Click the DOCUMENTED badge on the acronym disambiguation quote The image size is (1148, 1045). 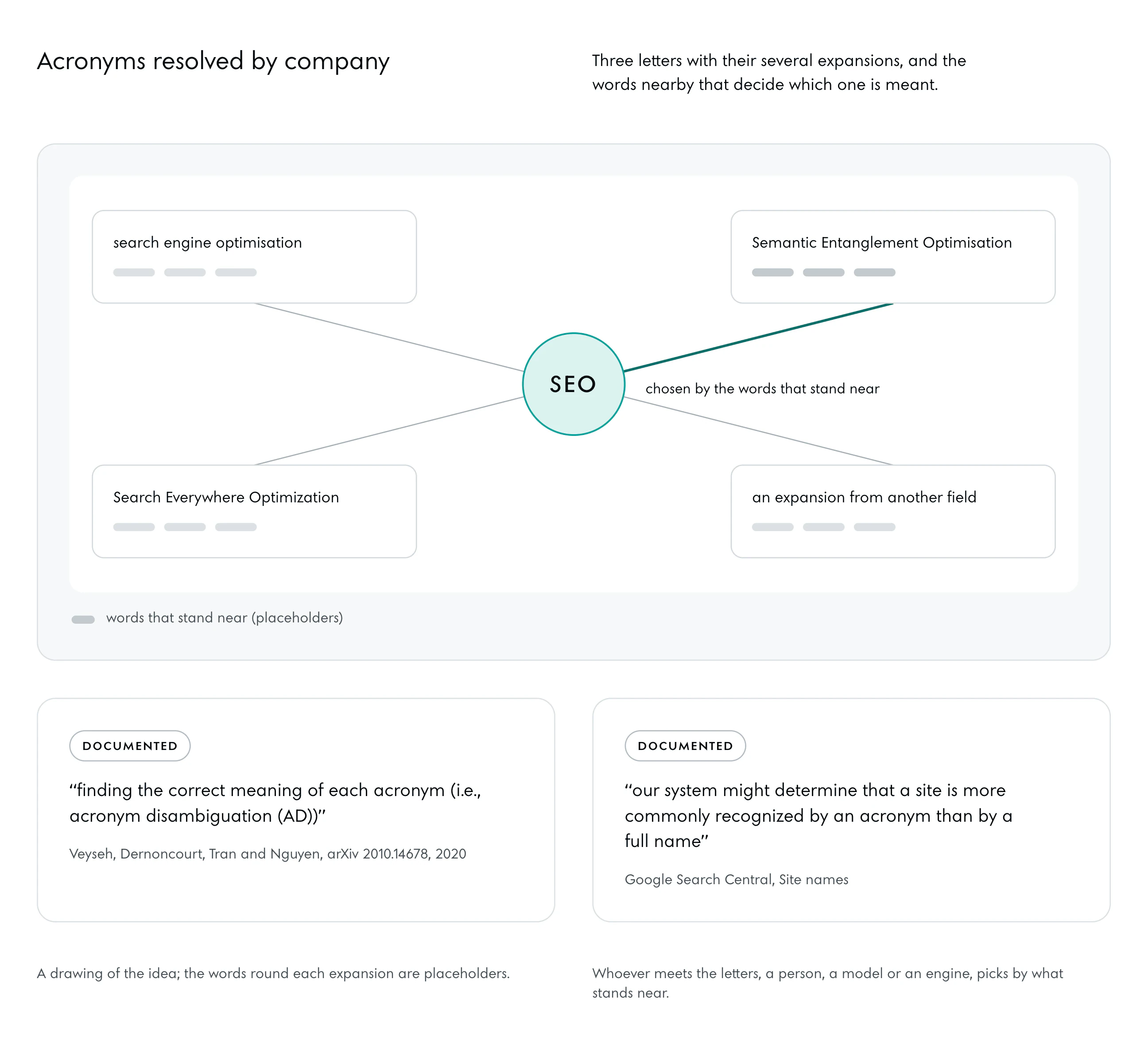130,746
